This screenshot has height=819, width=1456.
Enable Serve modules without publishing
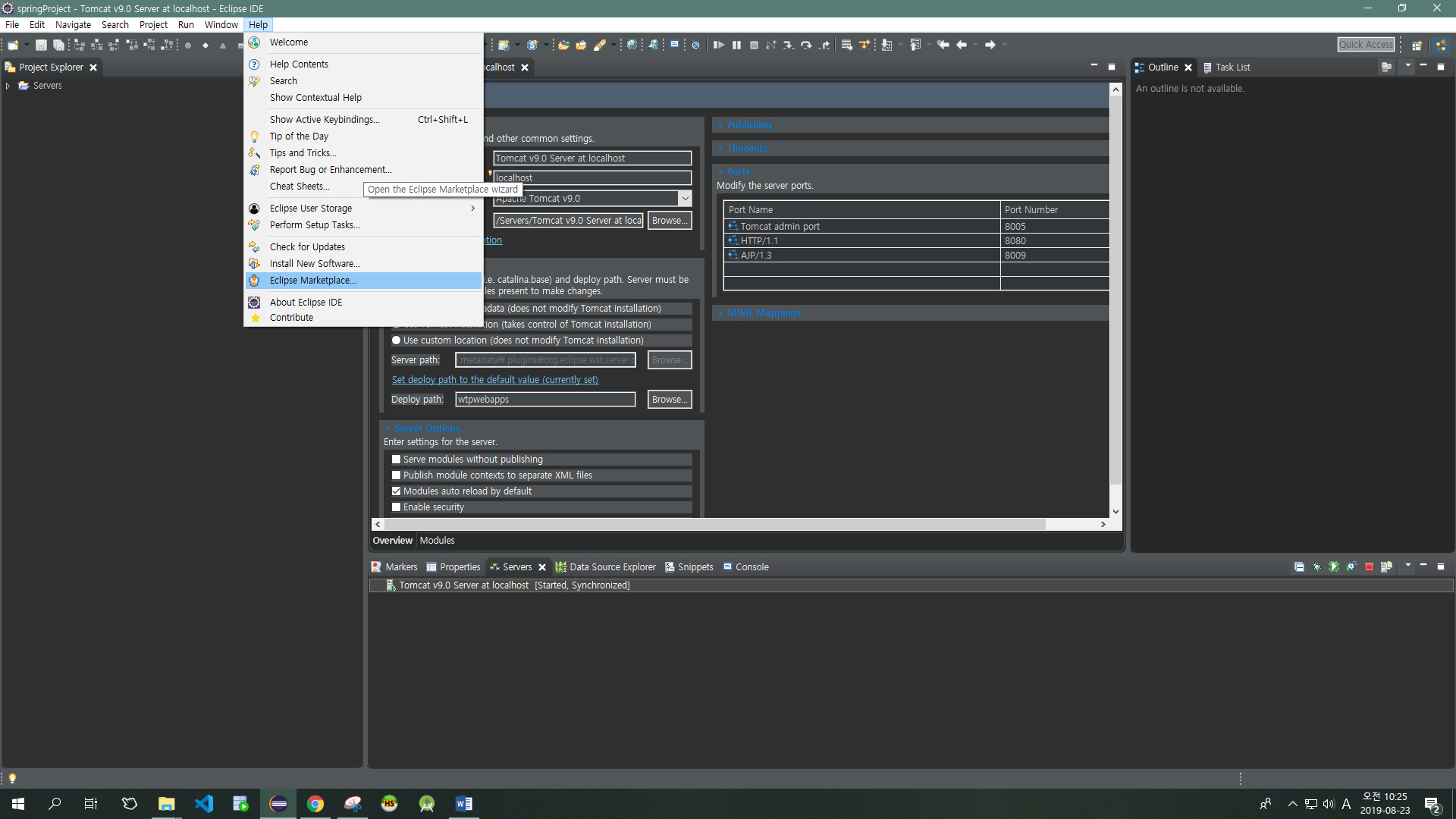(x=396, y=460)
